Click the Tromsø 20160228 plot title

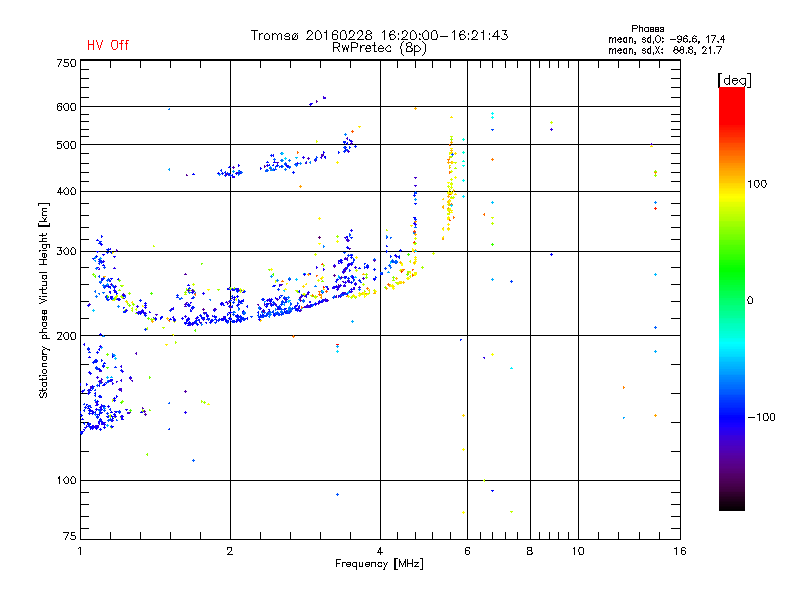tap(379, 35)
